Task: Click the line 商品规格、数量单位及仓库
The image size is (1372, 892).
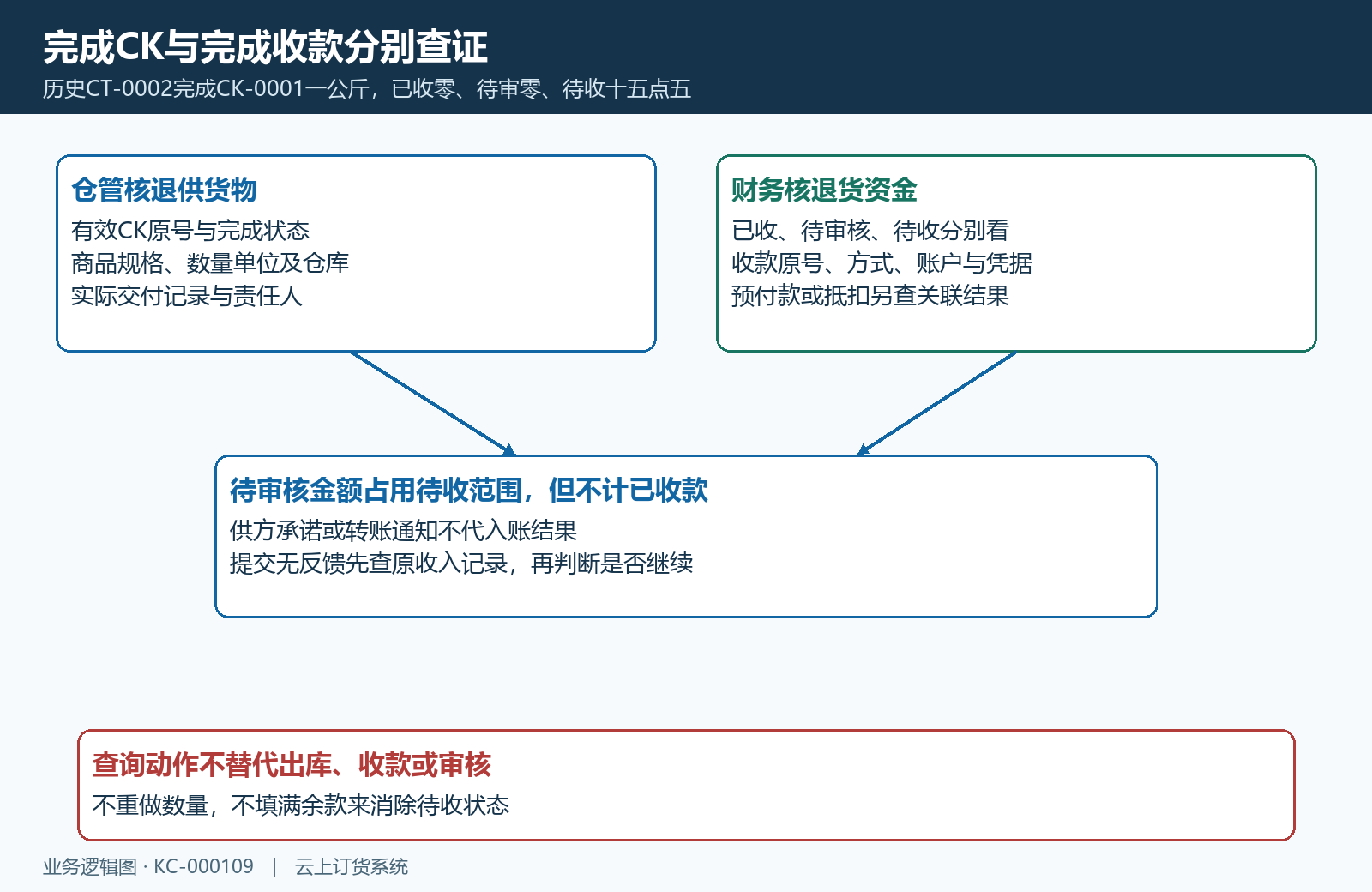Action: point(210,263)
